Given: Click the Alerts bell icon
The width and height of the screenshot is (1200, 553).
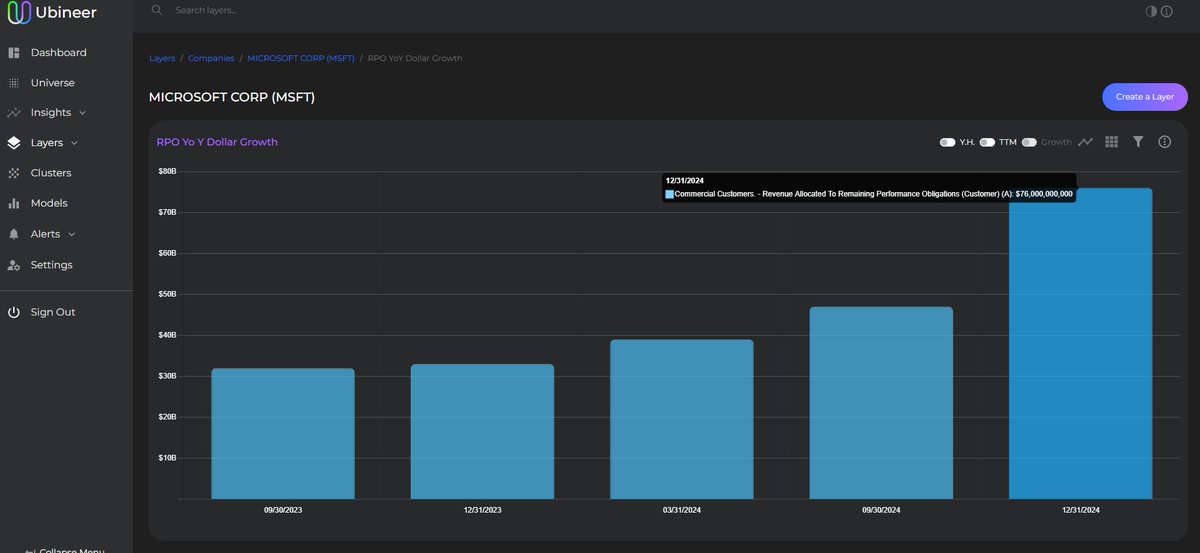Looking at the screenshot, I should click(x=14, y=234).
